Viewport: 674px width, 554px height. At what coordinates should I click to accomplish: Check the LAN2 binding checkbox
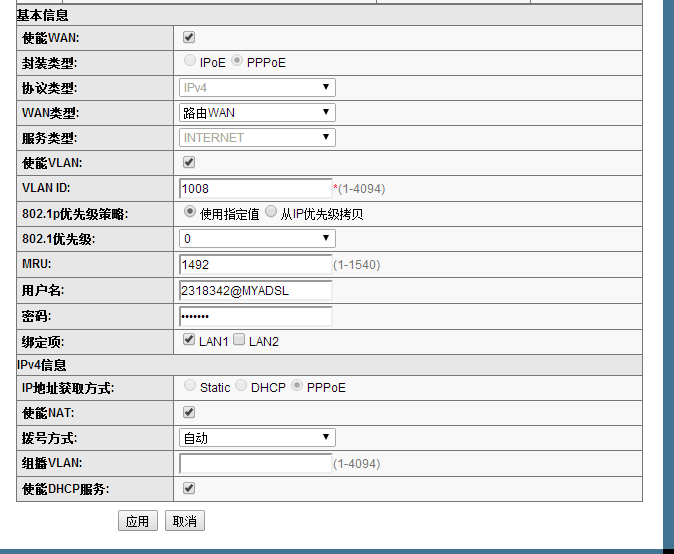coord(239,341)
